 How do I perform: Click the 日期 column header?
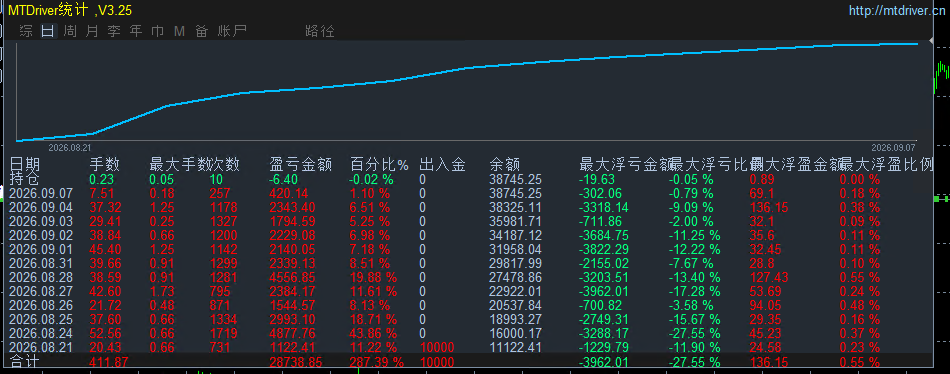pos(25,164)
